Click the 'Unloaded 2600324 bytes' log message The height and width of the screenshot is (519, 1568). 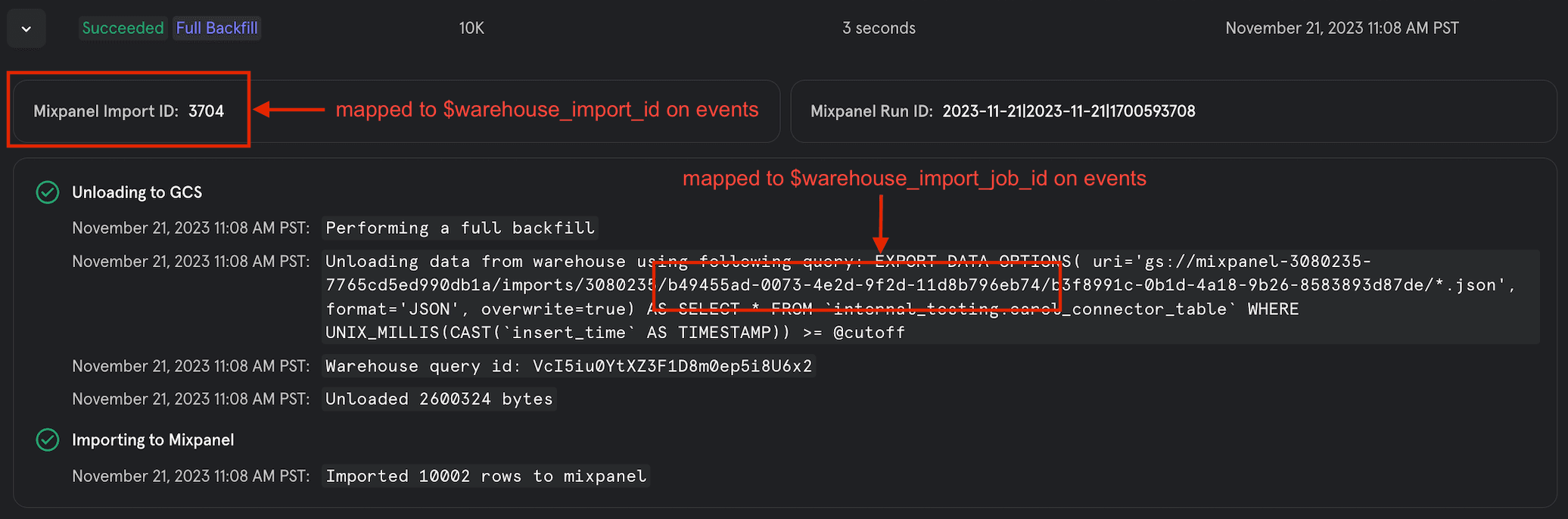[x=439, y=399]
